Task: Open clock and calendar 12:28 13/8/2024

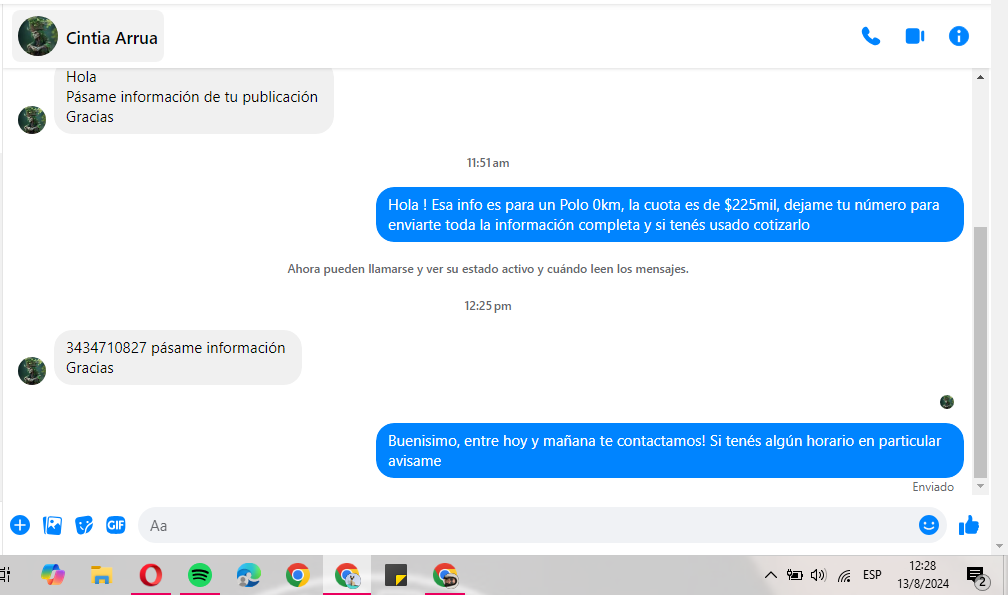Action: (x=922, y=574)
